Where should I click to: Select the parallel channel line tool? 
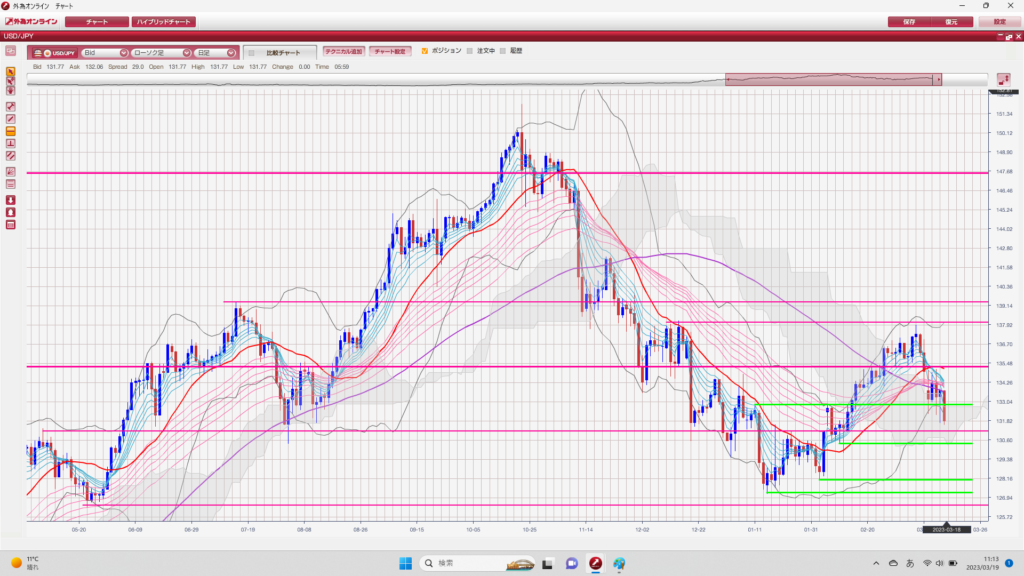tap(10, 156)
